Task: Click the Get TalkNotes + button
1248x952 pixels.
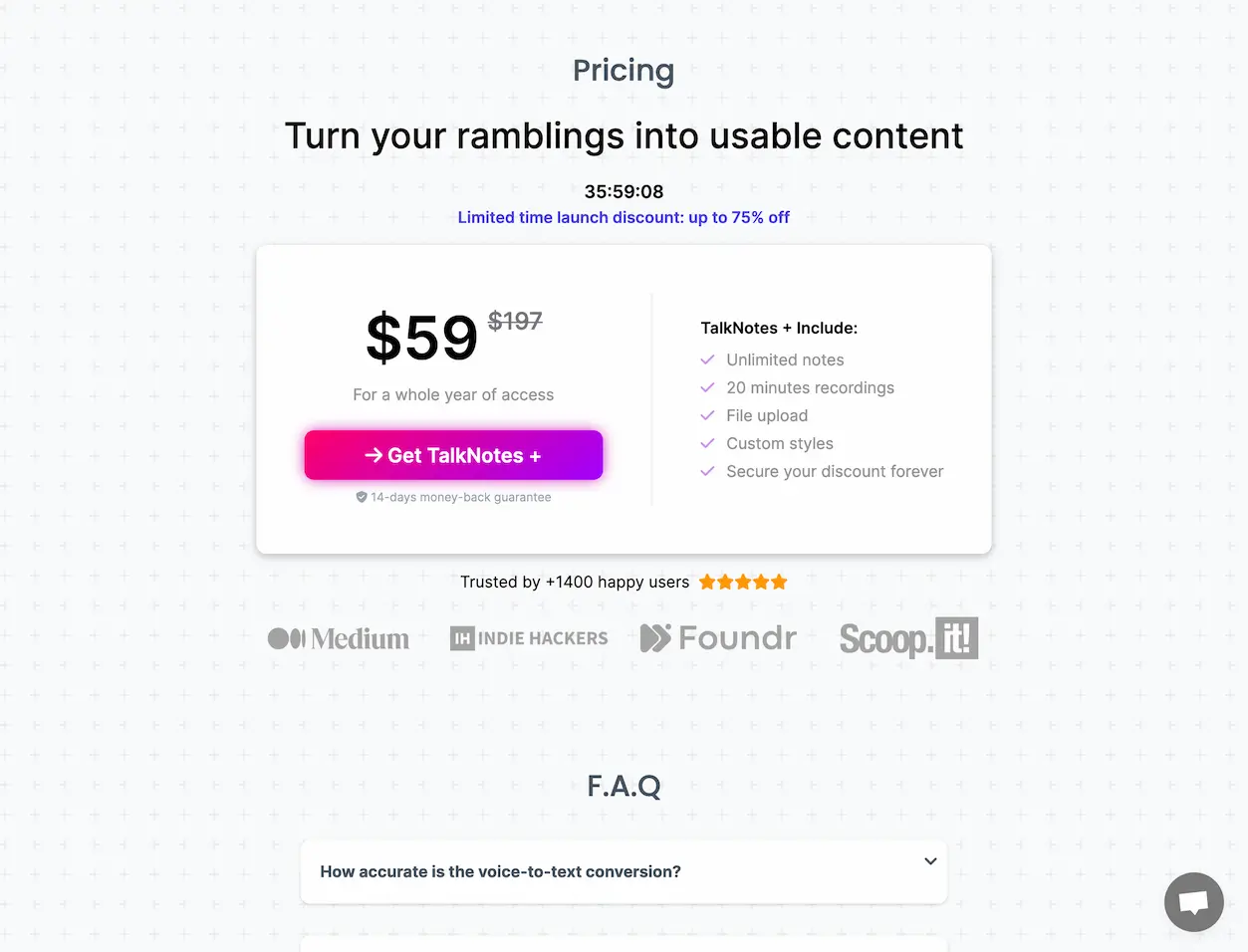Action: [453, 455]
